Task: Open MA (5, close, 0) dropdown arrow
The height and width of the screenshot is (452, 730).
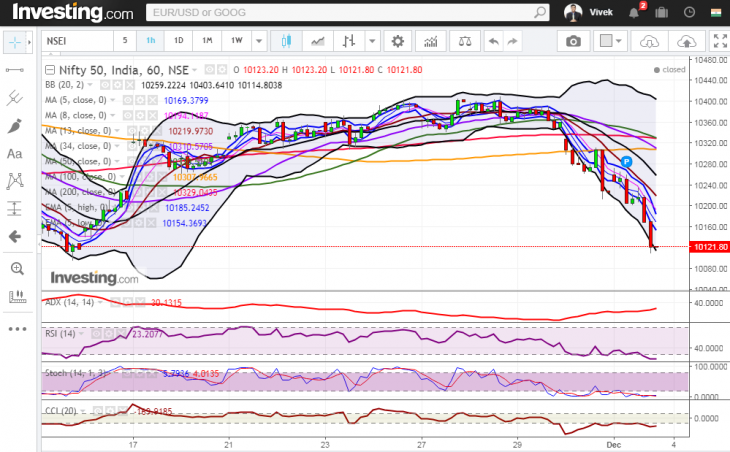Action: coord(114,100)
